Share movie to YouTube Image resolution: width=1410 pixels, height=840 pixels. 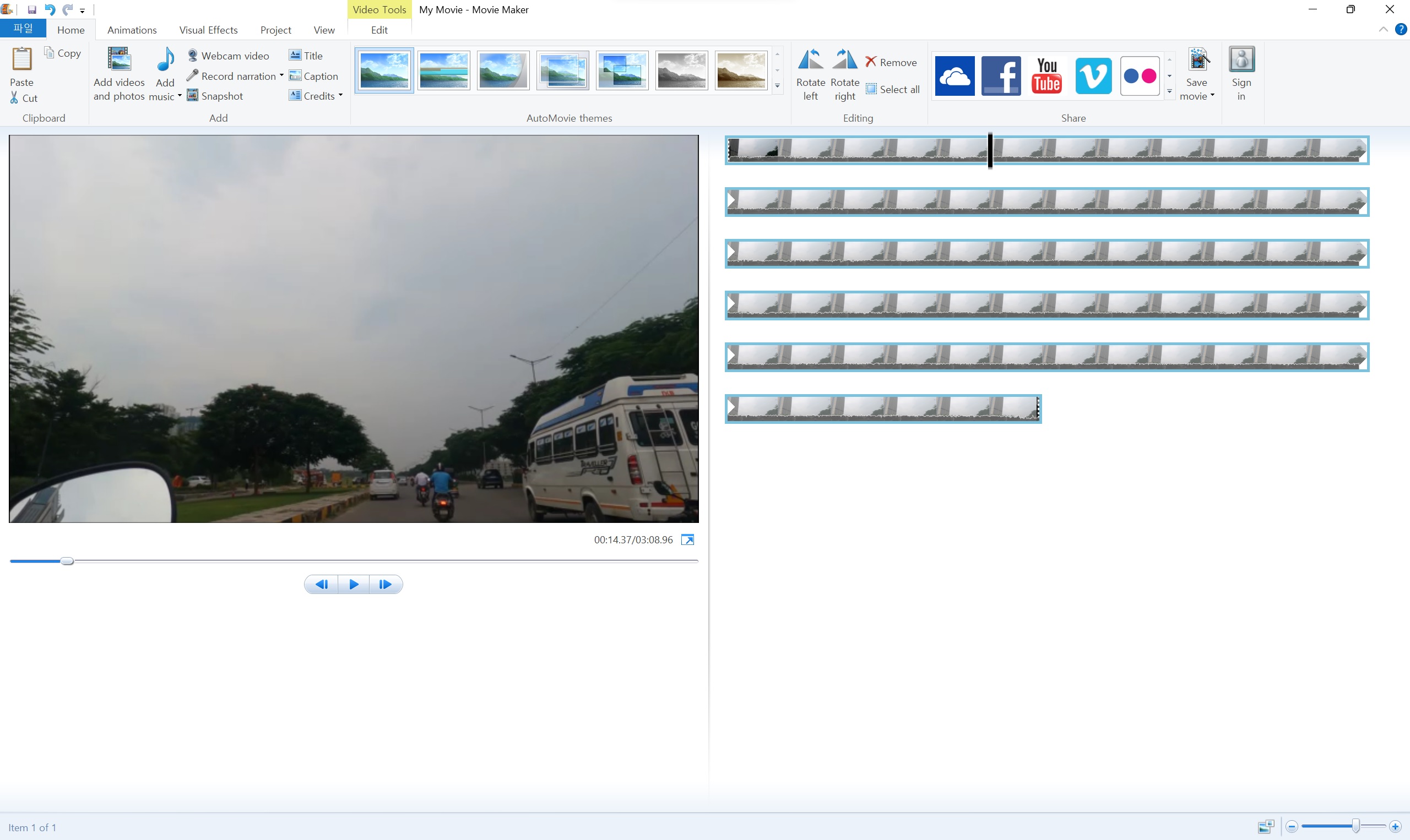[x=1046, y=75]
